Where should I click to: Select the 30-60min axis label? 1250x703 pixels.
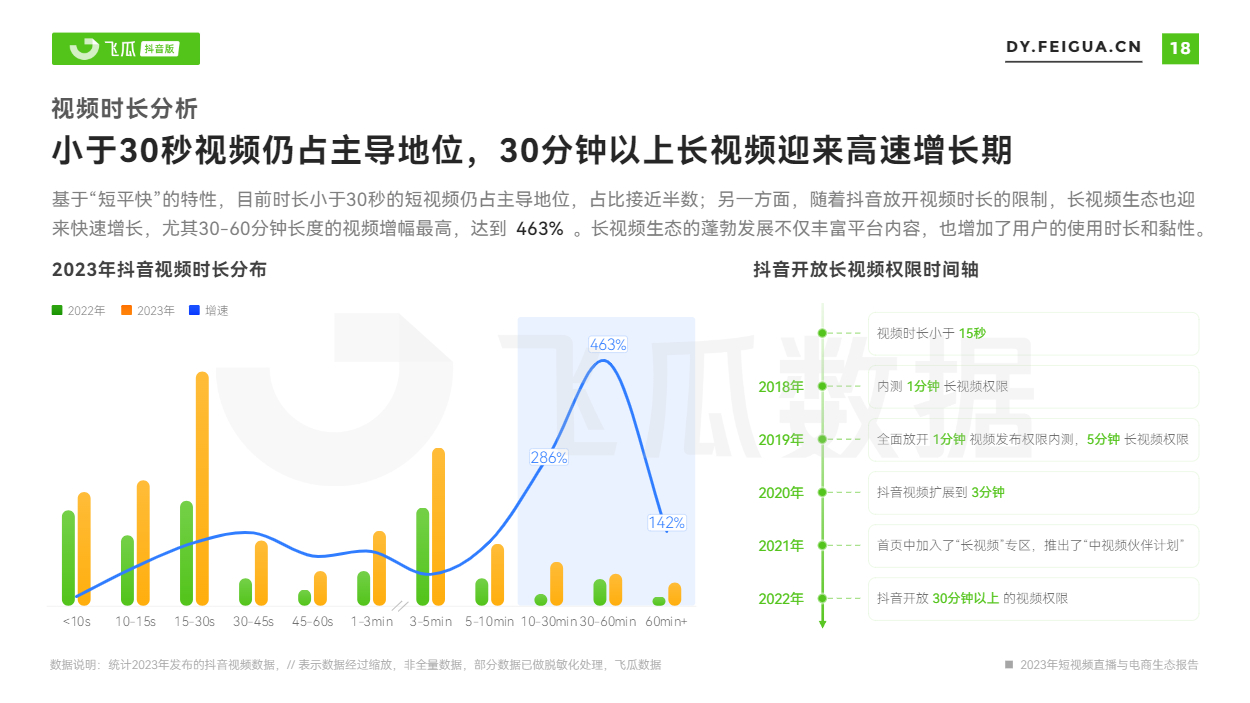pyautogui.click(x=608, y=621)
